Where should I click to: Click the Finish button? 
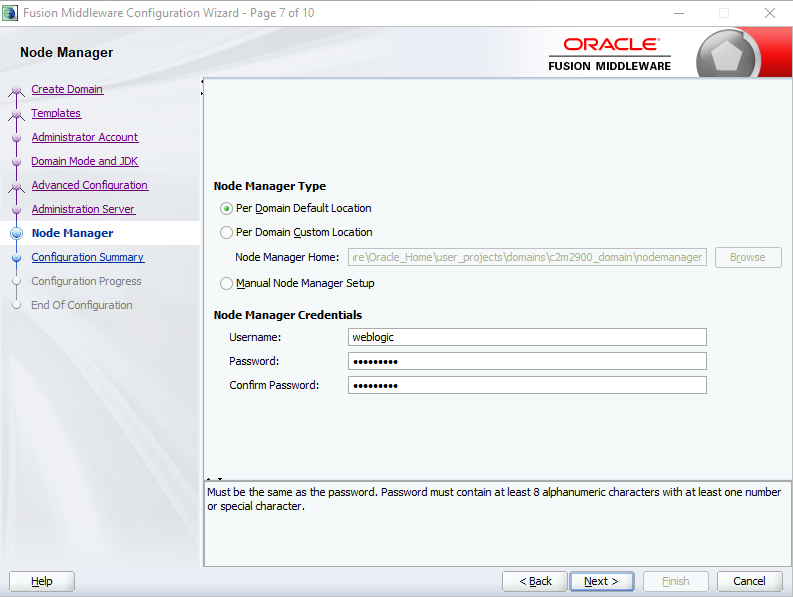[x=675, y=581]
